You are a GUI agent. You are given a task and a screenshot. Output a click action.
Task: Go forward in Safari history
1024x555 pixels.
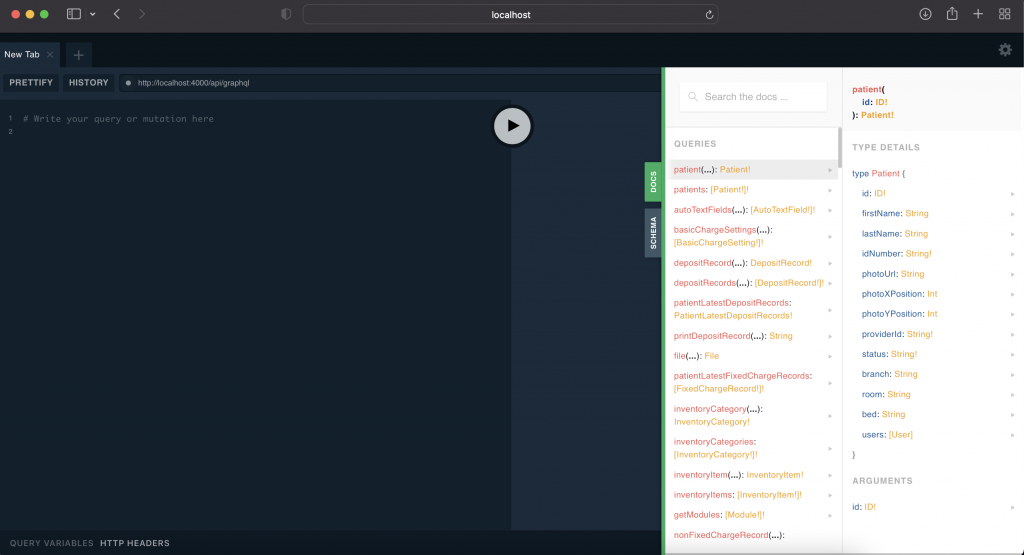142,14
